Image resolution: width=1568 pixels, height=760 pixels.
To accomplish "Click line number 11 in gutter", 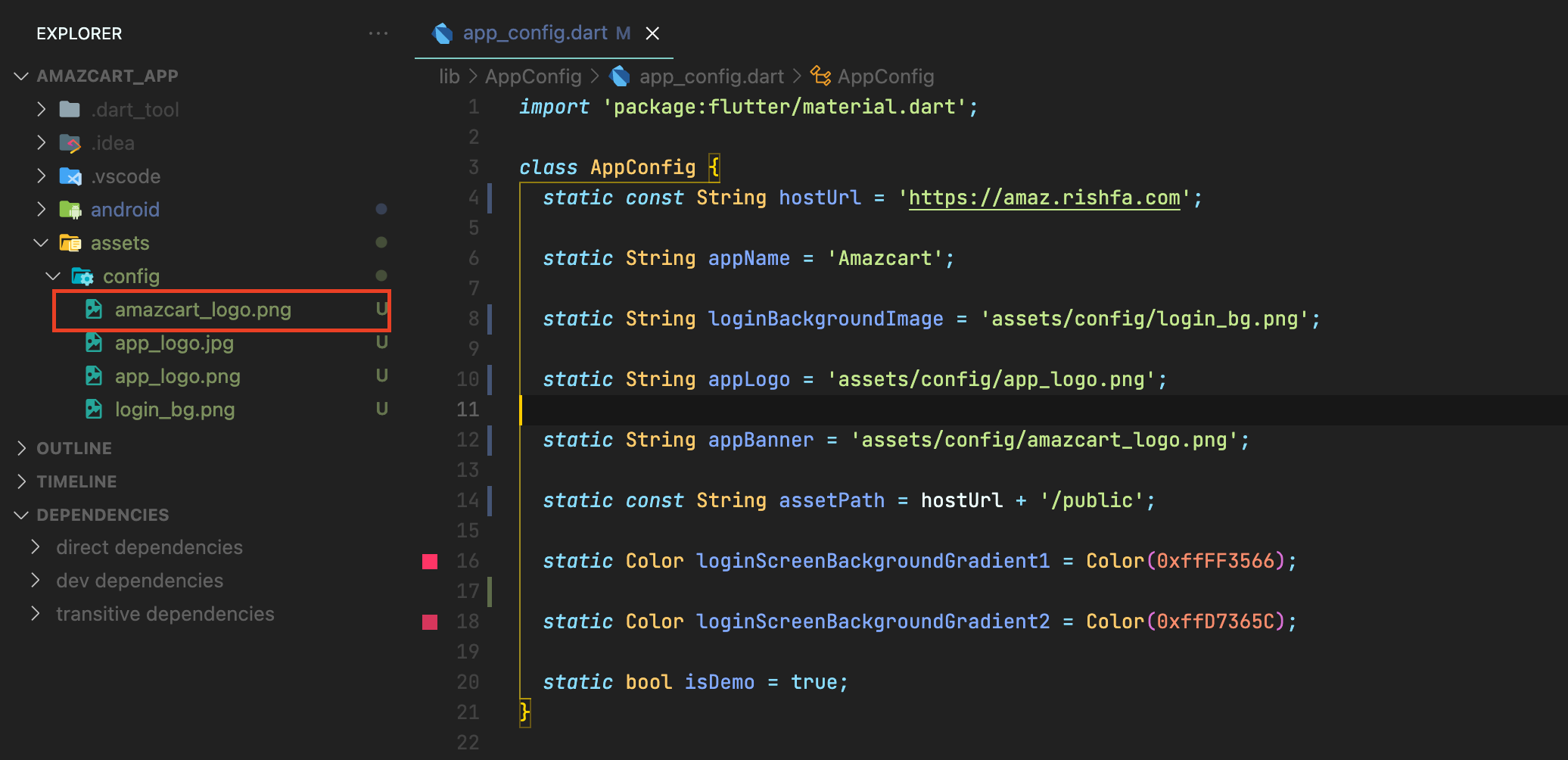I will [468, 410].
